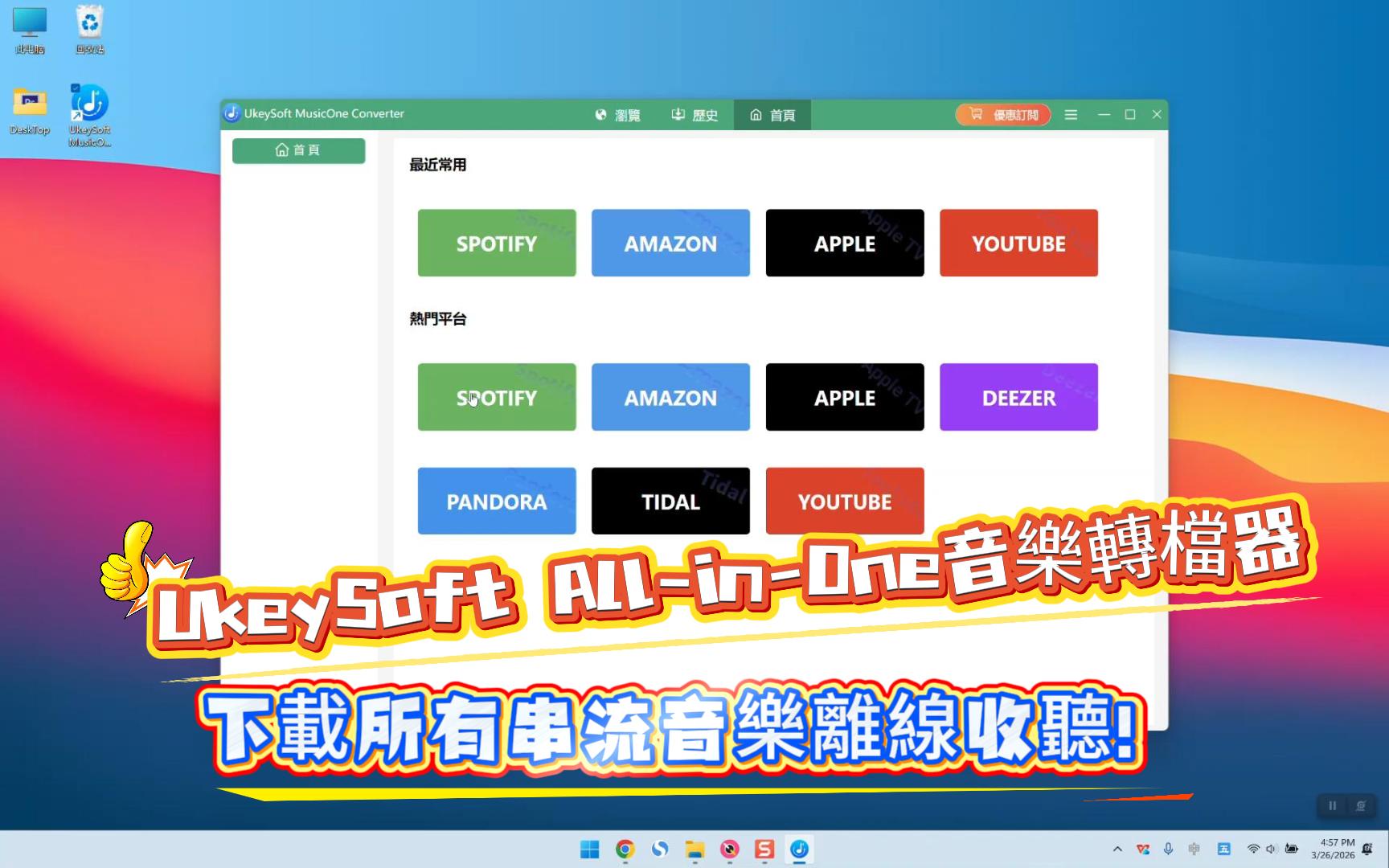This screenshot has height=868, width=1389.
Task: Choose YOUTUBE under 熱門平台
Action: tap(845, 502)
